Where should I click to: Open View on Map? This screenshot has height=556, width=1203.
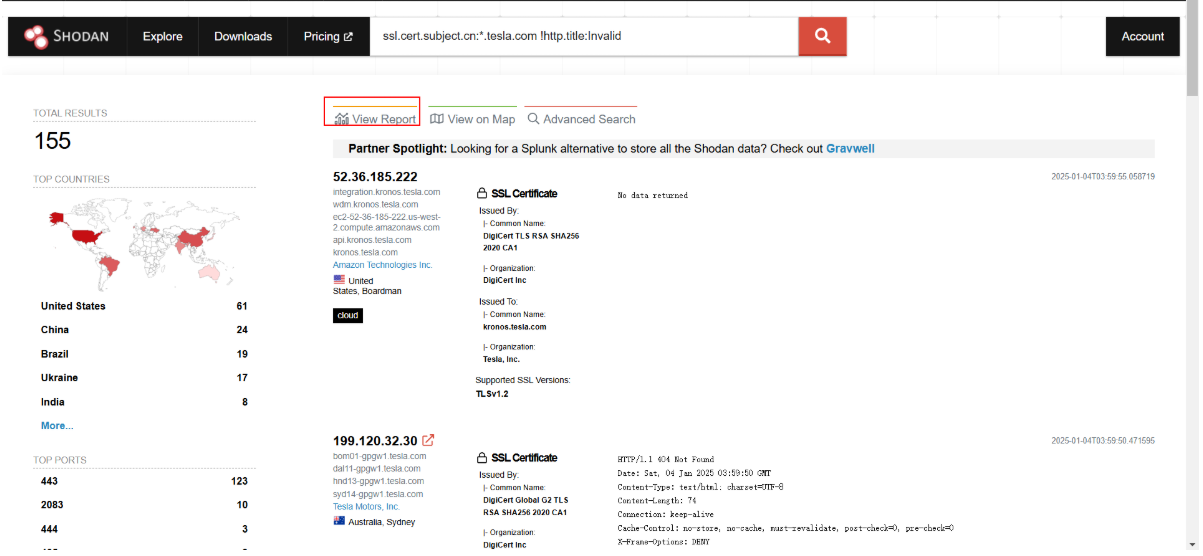pos(472,119)
